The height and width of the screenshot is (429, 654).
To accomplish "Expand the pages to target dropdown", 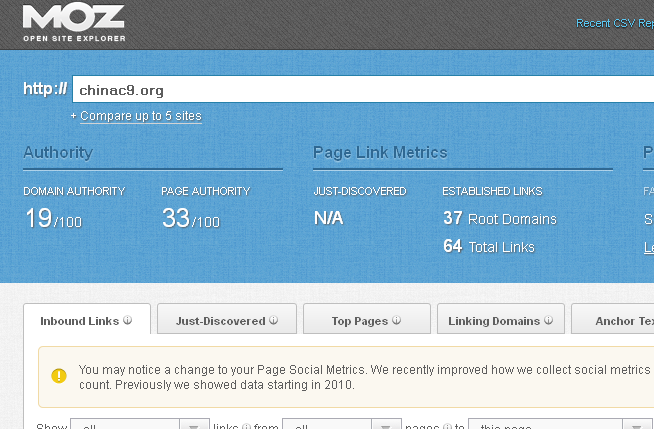I will point(561,424).
